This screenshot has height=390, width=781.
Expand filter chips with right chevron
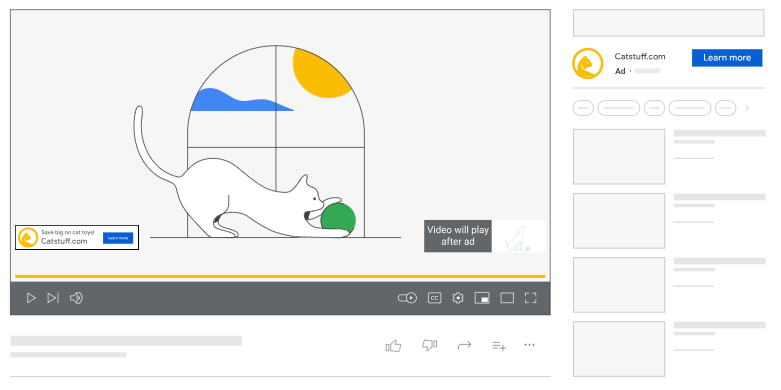pos(747,108)
